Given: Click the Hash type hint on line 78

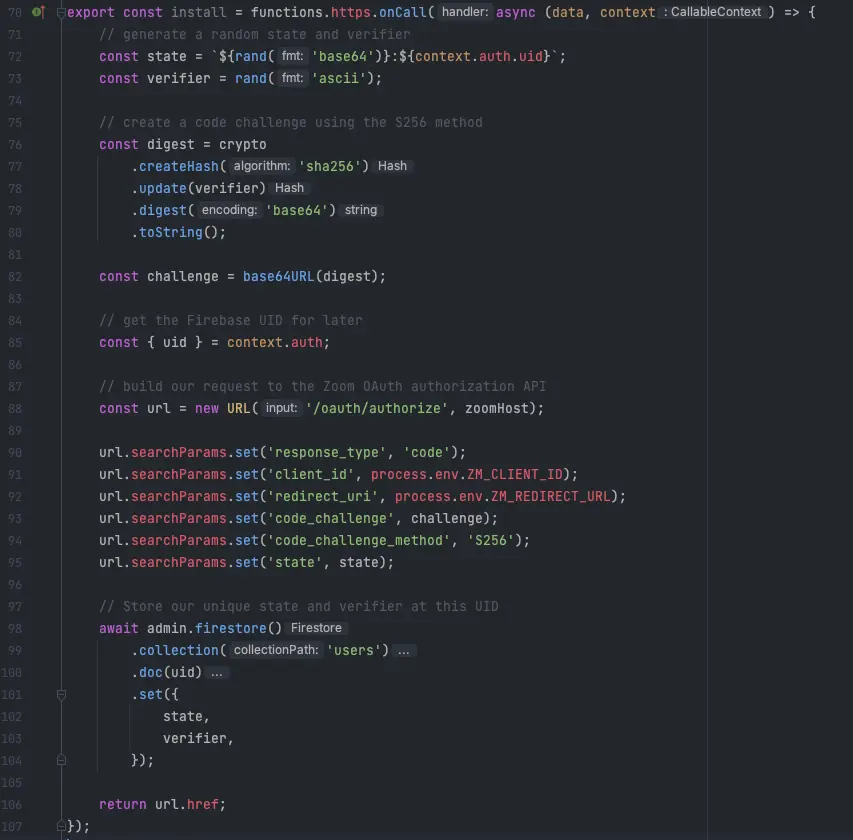Looking at the screenshot, I should (289, 188).
